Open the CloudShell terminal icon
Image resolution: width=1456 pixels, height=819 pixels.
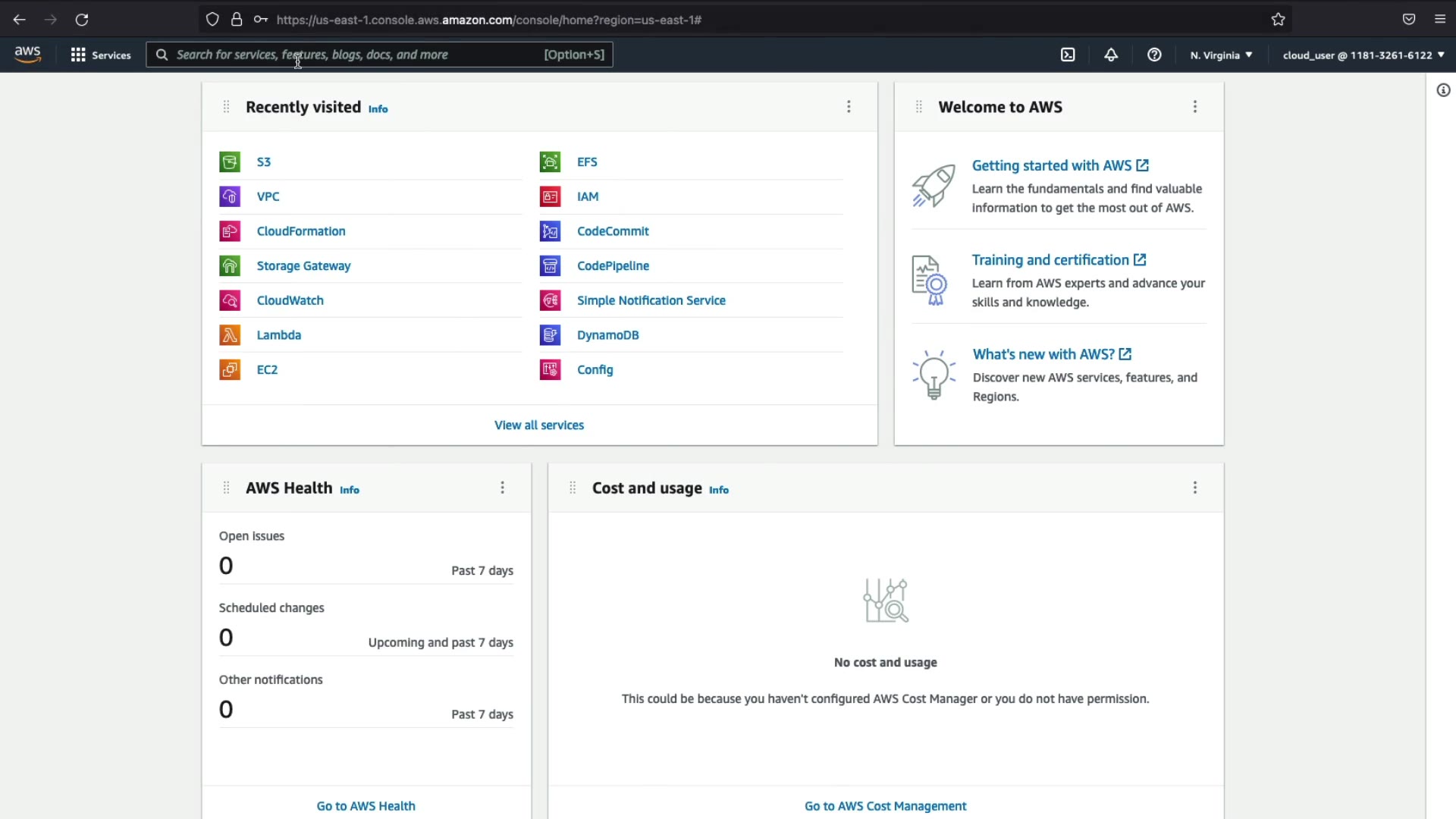(x=1068, y=55)
